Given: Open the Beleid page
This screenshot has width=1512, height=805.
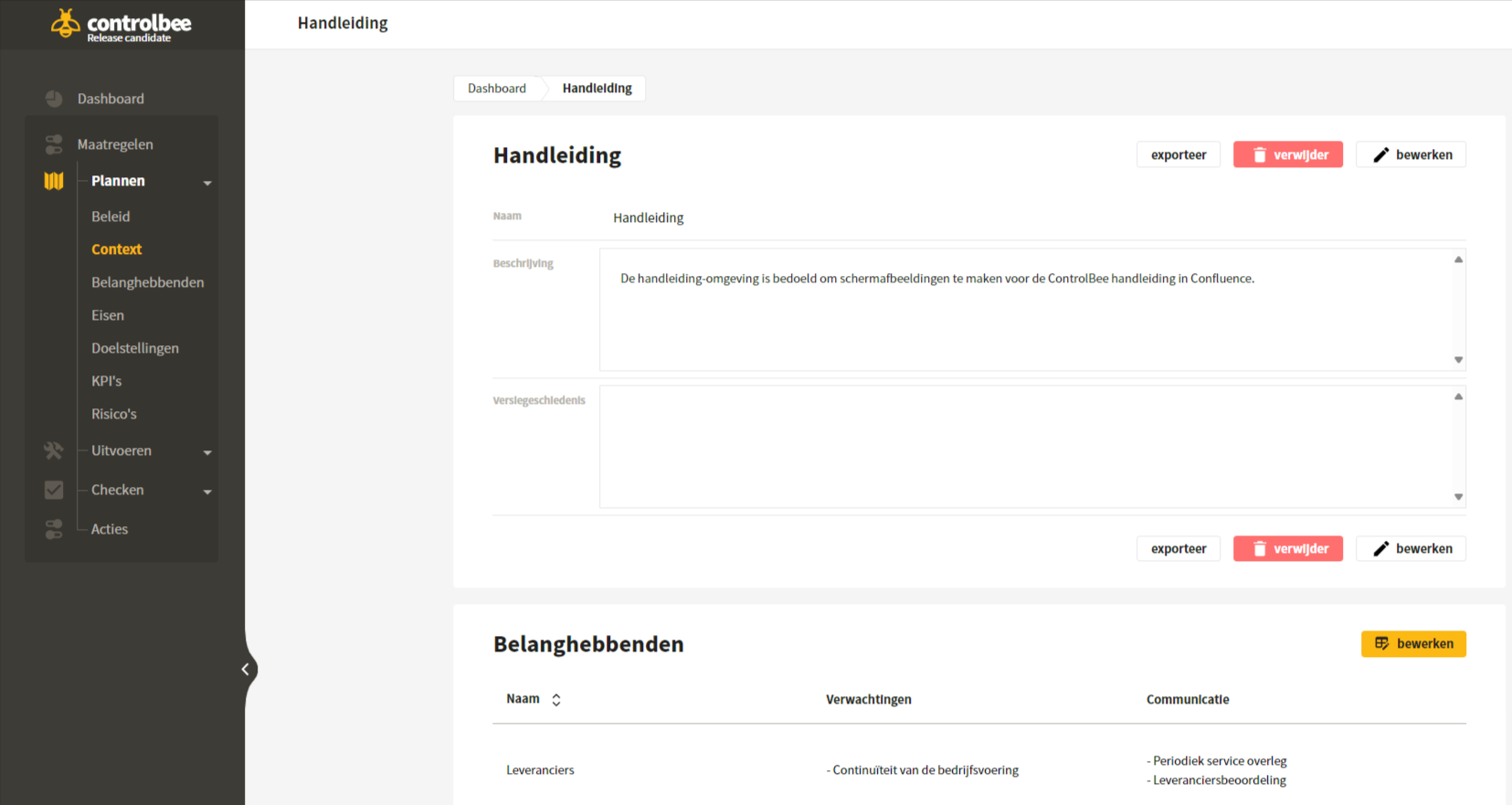Looking at the screenshot, I should 111,217.
